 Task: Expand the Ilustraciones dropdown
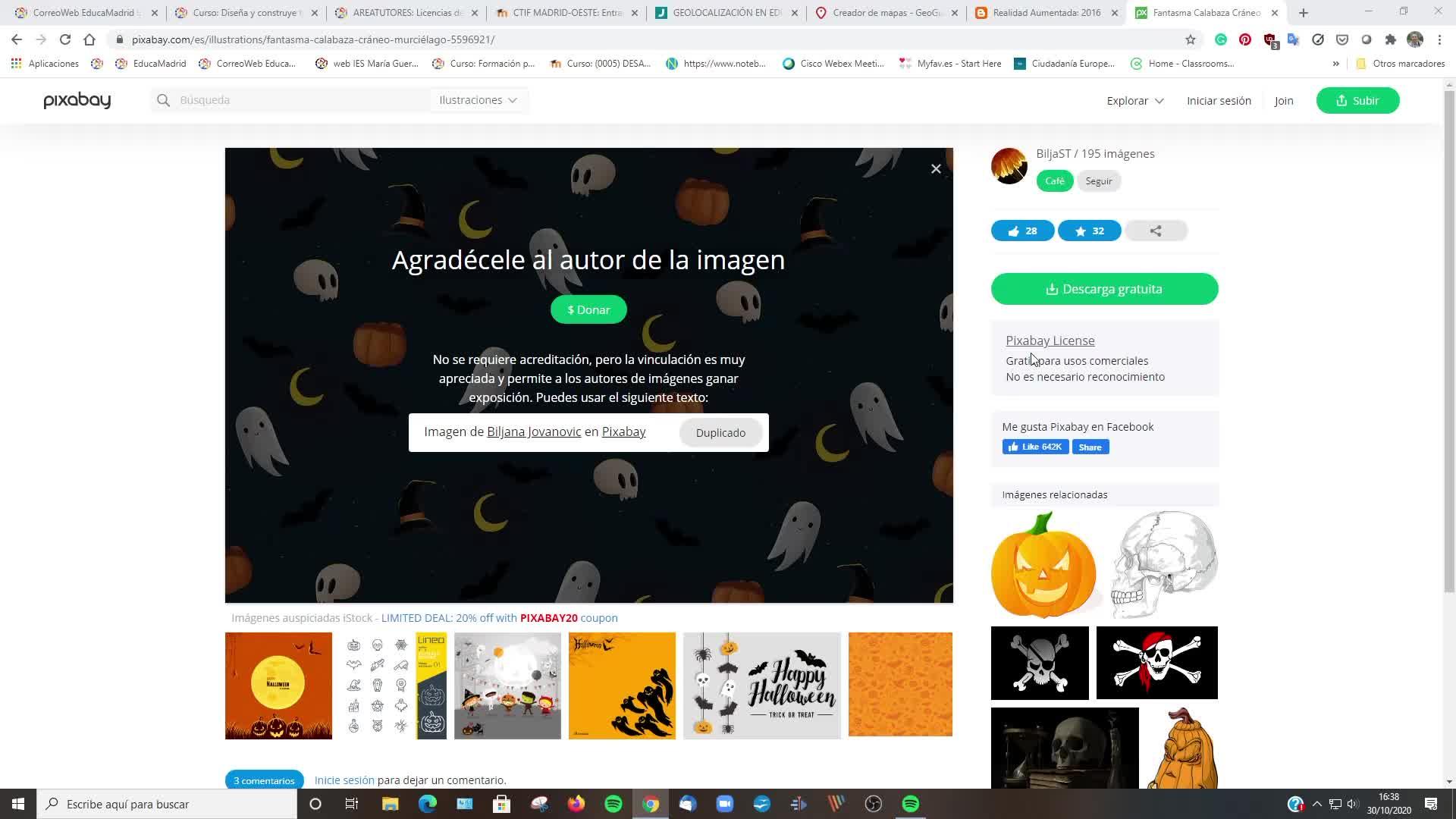click(x=478, y=100)
